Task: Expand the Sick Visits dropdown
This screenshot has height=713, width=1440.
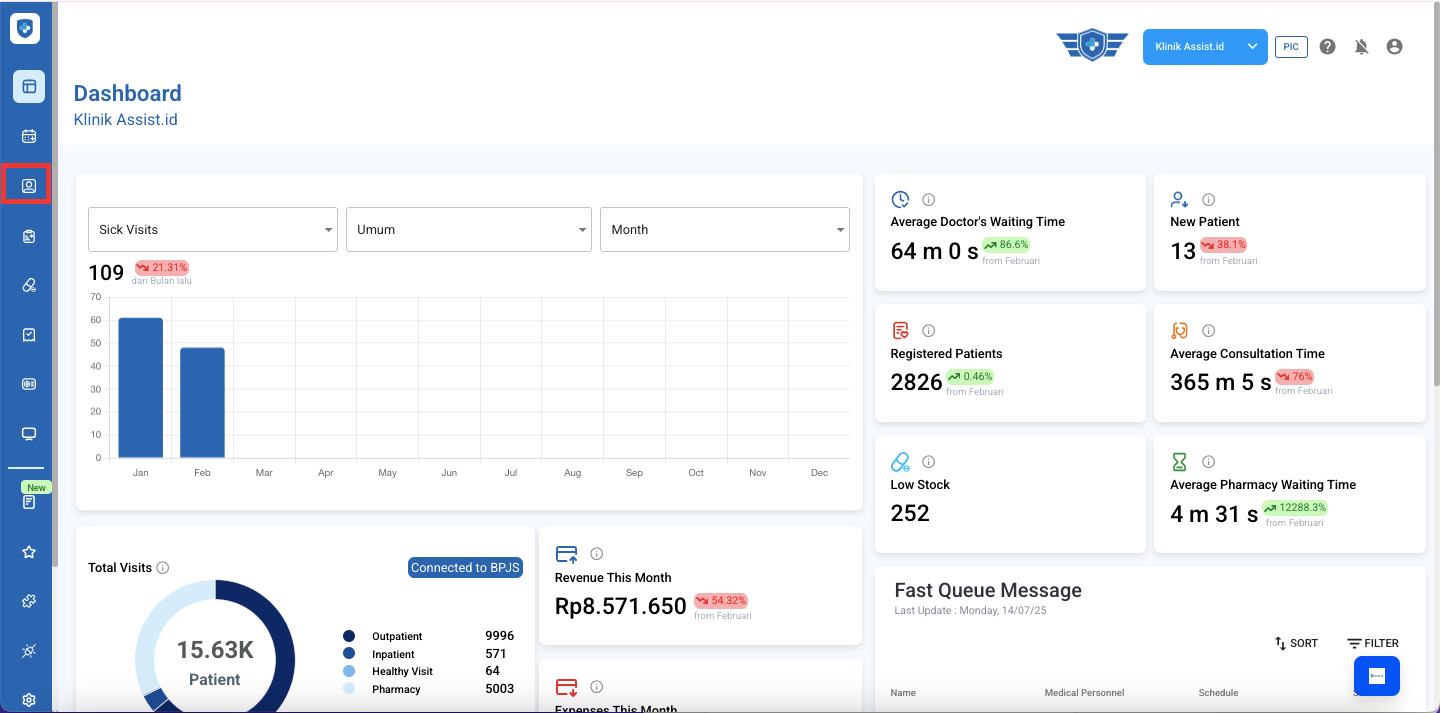Action: 212,230
